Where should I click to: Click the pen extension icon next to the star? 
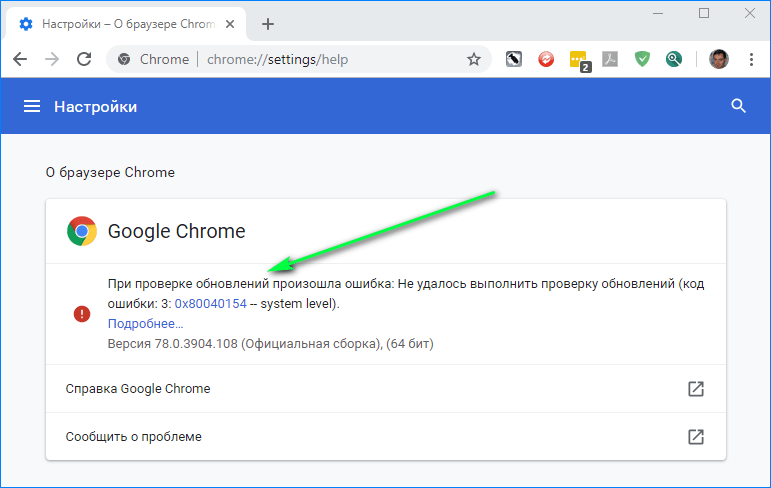(514, 59)
